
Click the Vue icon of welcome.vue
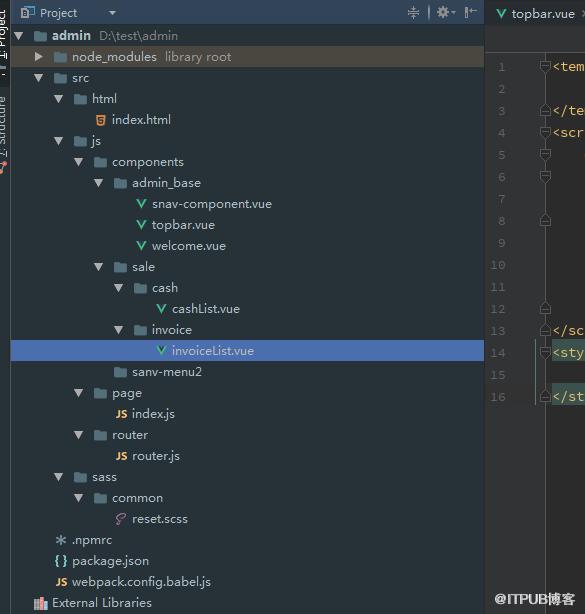pos(141,246)
